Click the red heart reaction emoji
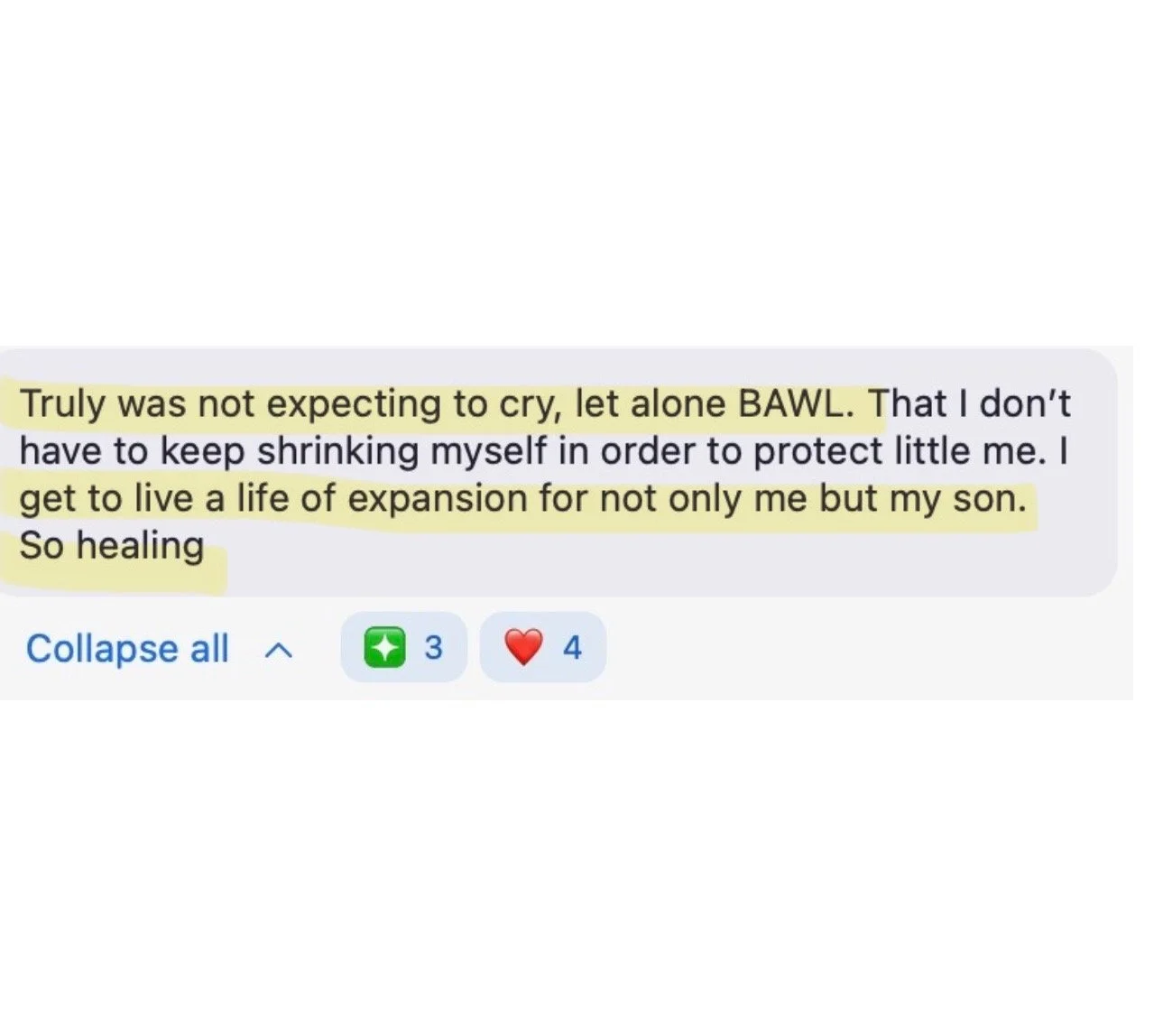Screen dimensions: 1163x1036 coord(524,648)
